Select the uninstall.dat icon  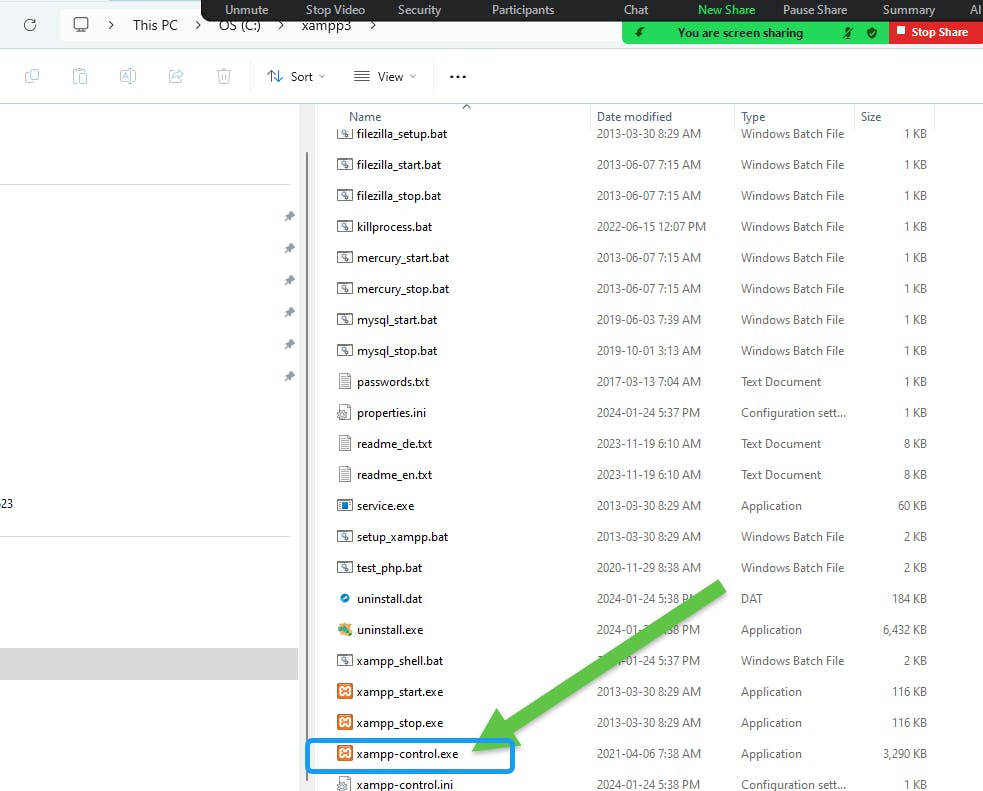click(345, 598)
